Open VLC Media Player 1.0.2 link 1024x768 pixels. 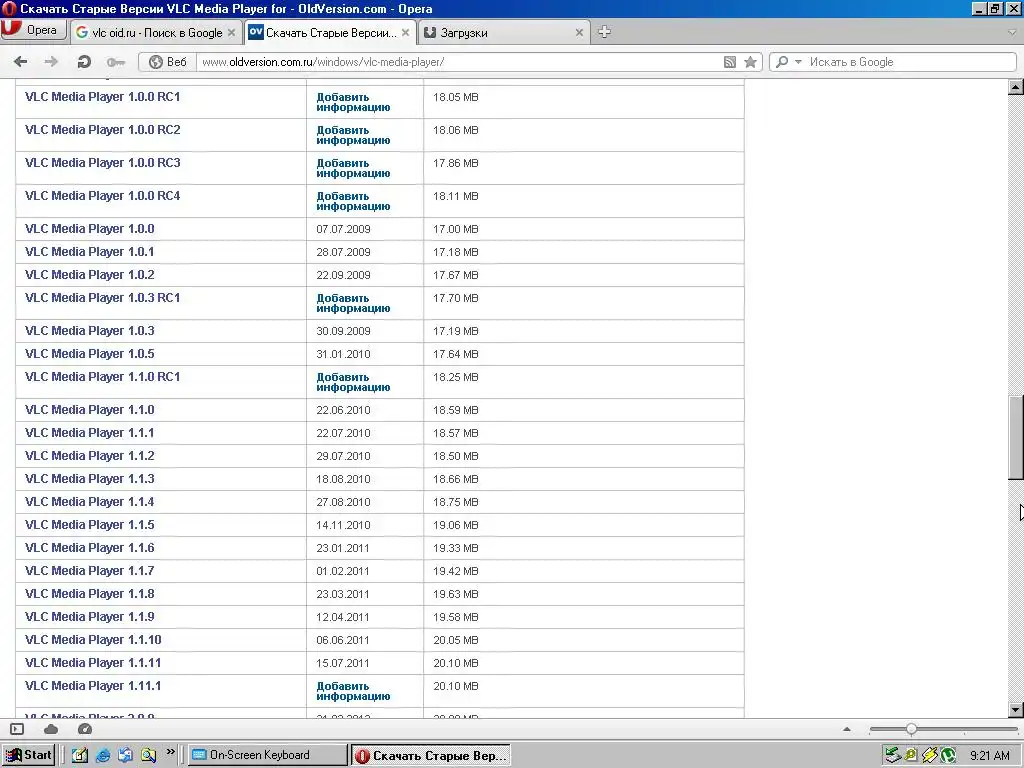coord(89,274)
